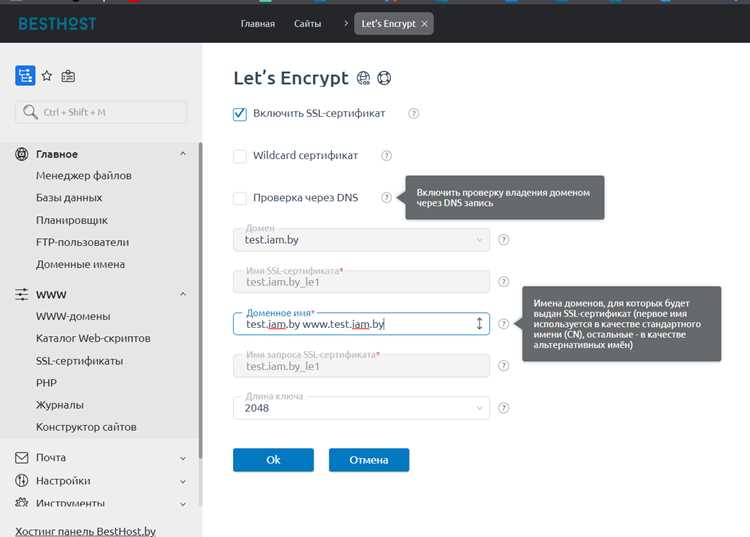
Task: Collapse the WWW section
Action: pyautogui.click(x=183, y=294)
